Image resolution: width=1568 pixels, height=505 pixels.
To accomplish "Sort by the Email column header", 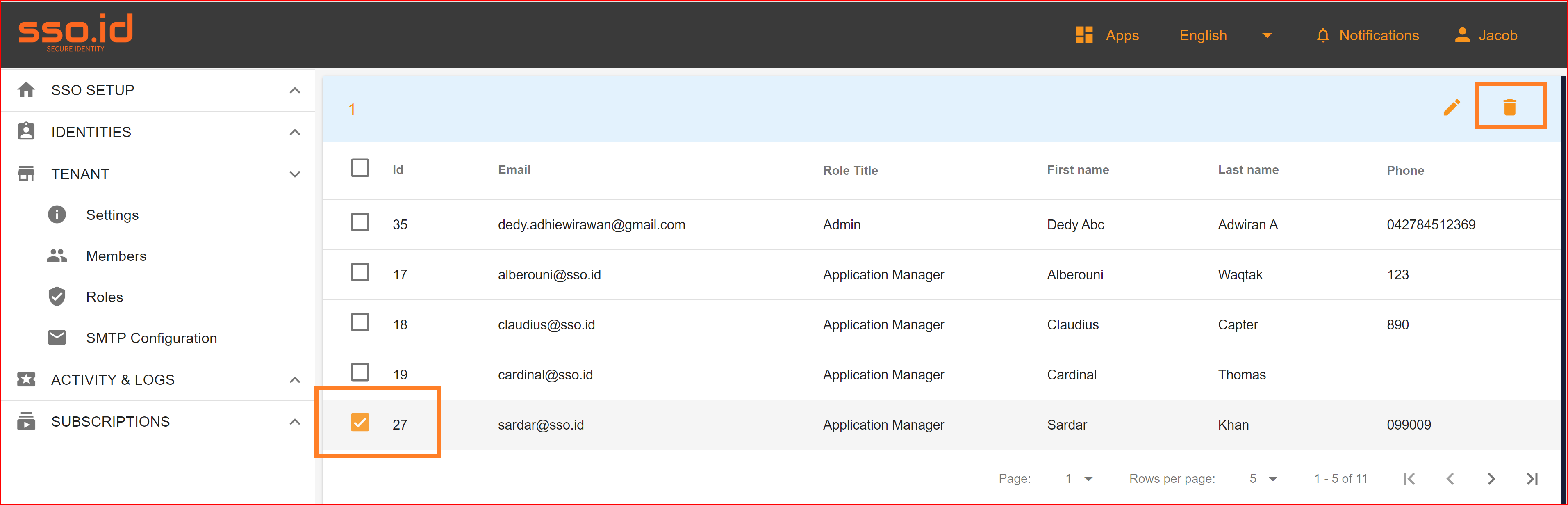I will [514, 170].
